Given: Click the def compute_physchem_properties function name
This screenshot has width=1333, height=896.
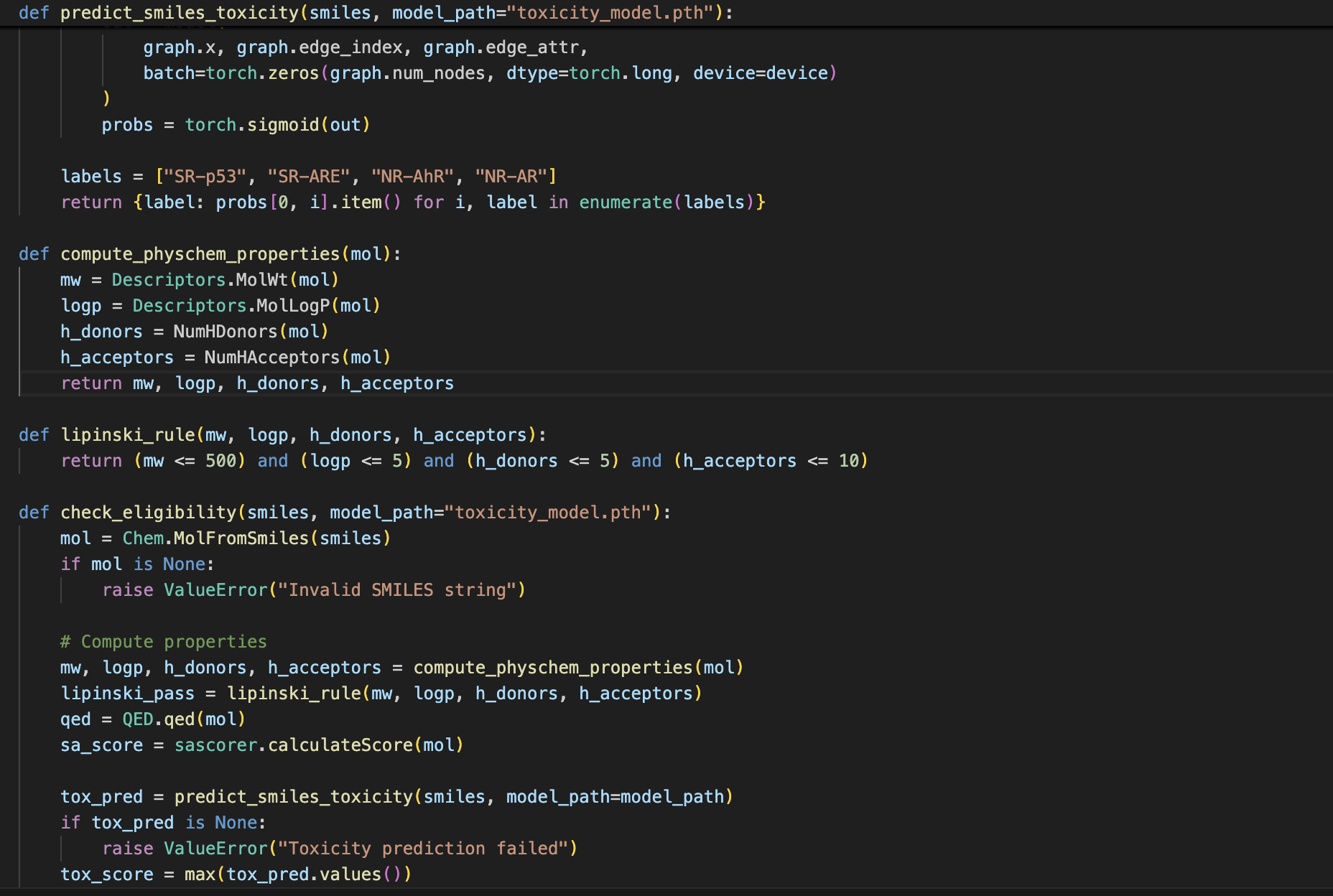Looking at the screenshot, I should pos(200,254).
